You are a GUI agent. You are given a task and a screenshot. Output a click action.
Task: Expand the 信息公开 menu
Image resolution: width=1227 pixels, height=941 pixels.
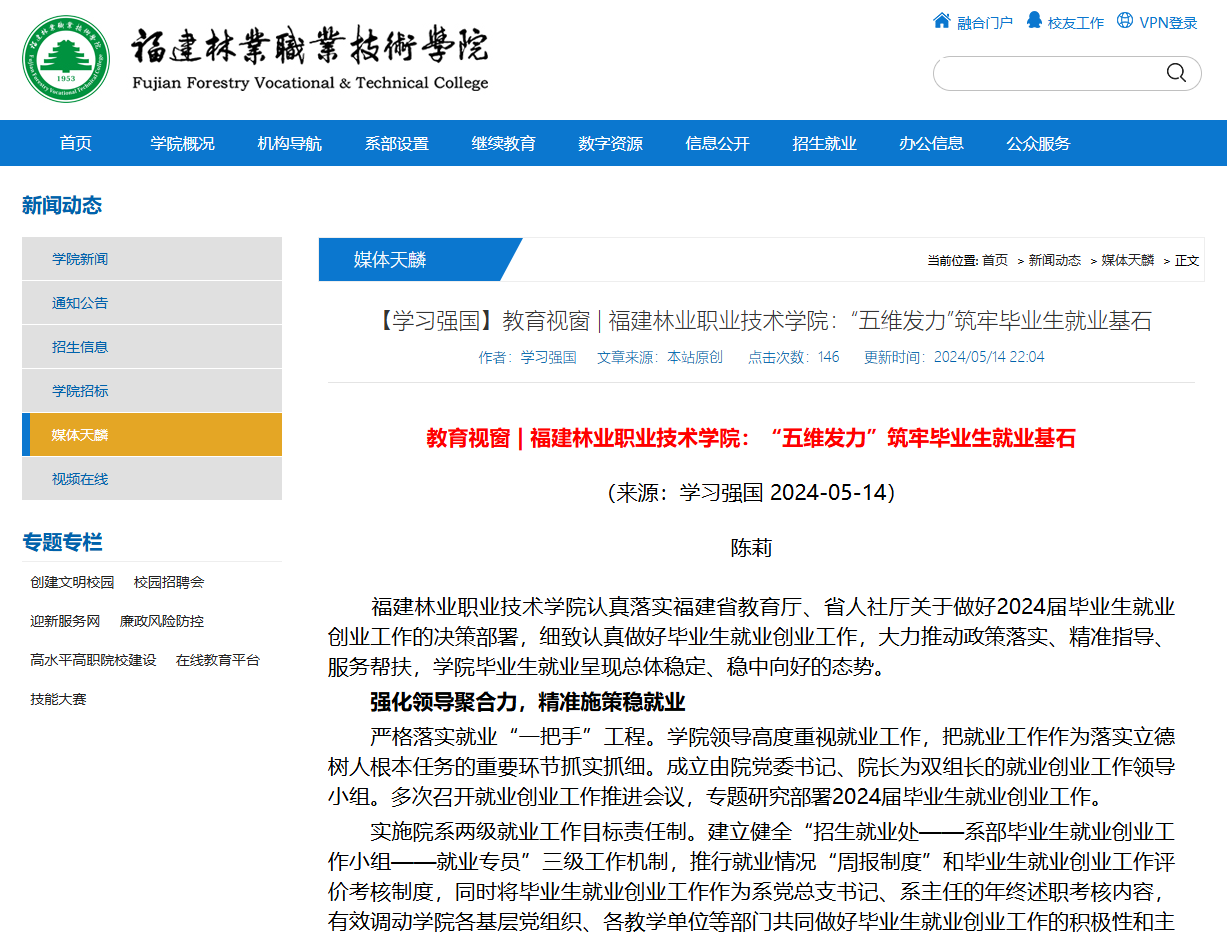717,143
